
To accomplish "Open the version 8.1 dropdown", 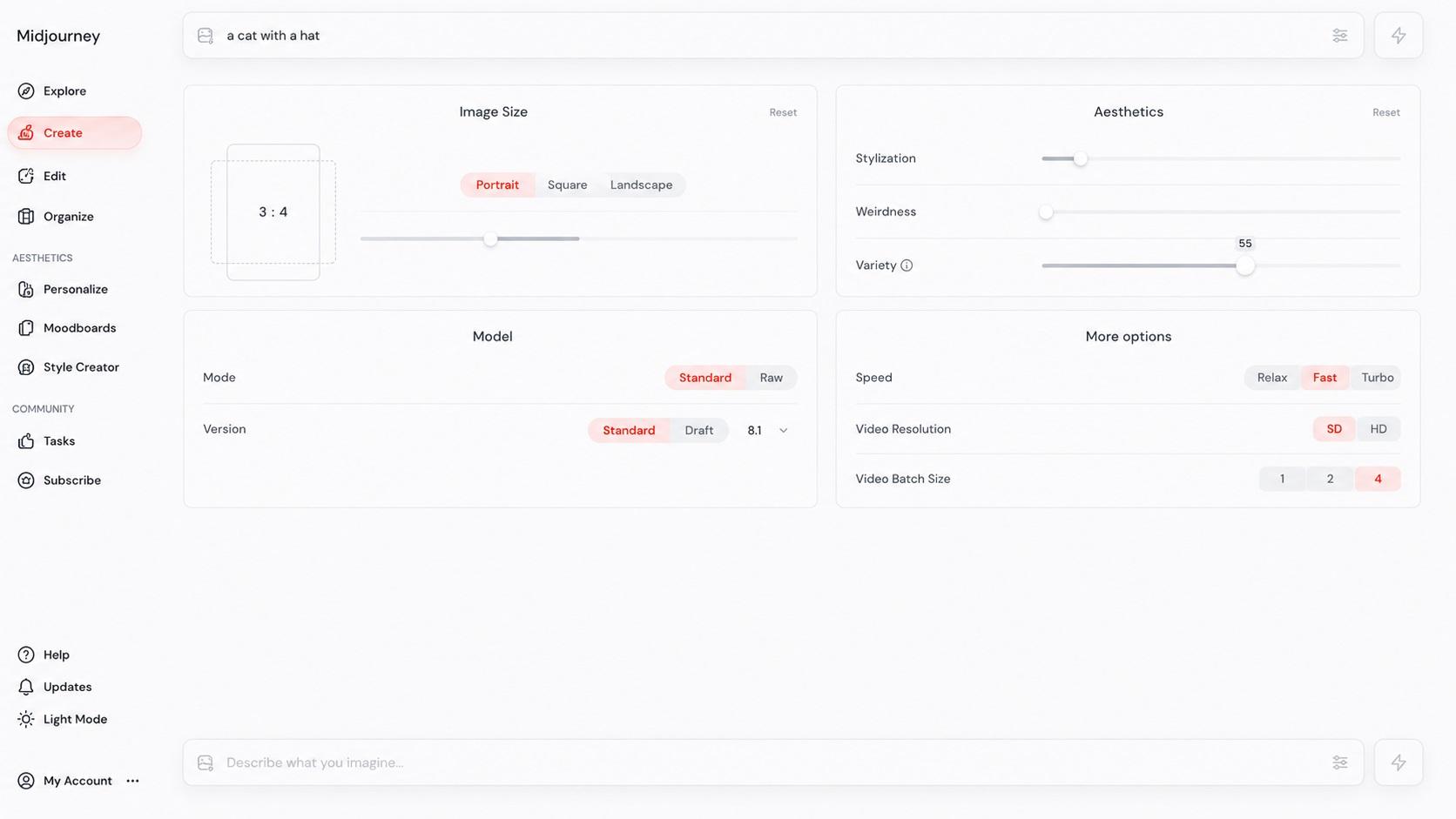I will coord(767,430).
